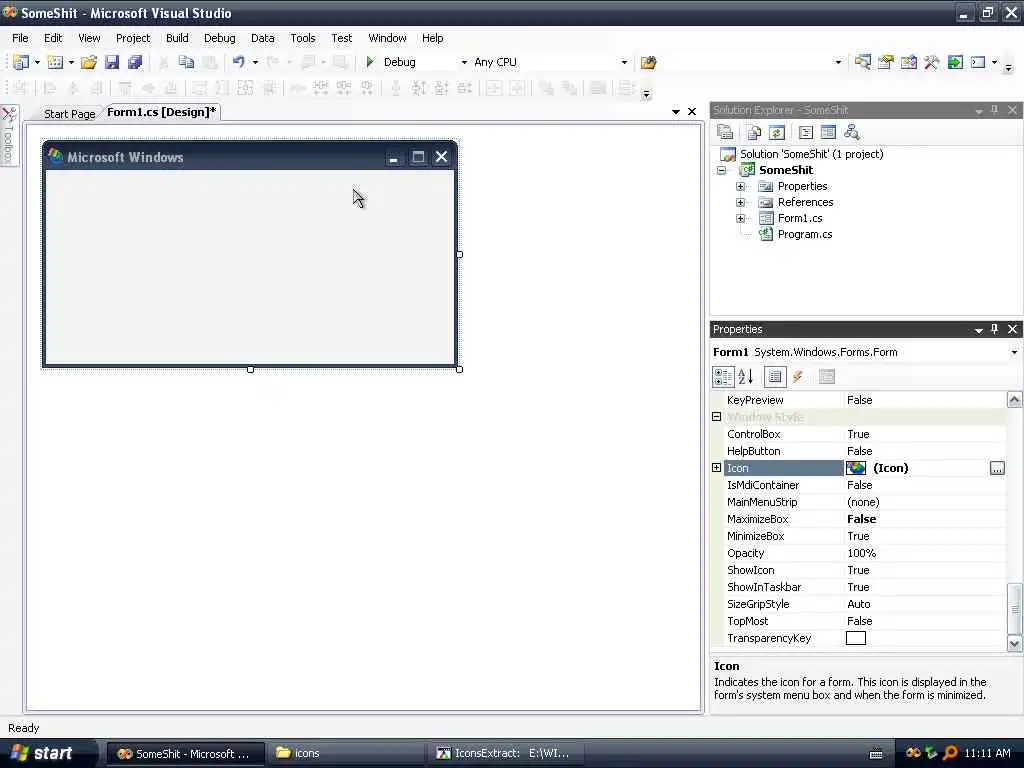Click the View Class Diagram icon
This screenshot has width=1024, height=768.
click(852, 132)
